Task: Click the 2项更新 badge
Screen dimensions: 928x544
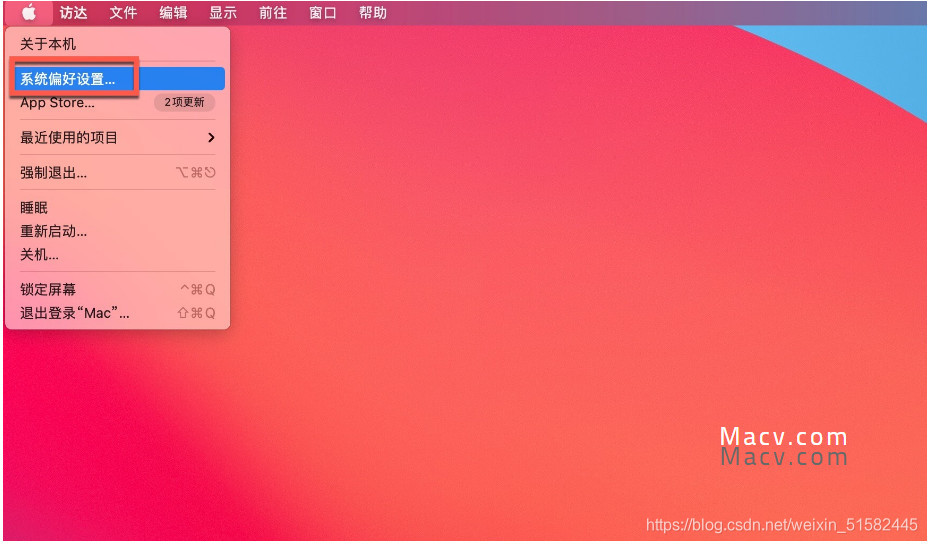Action: pos(185,102)
